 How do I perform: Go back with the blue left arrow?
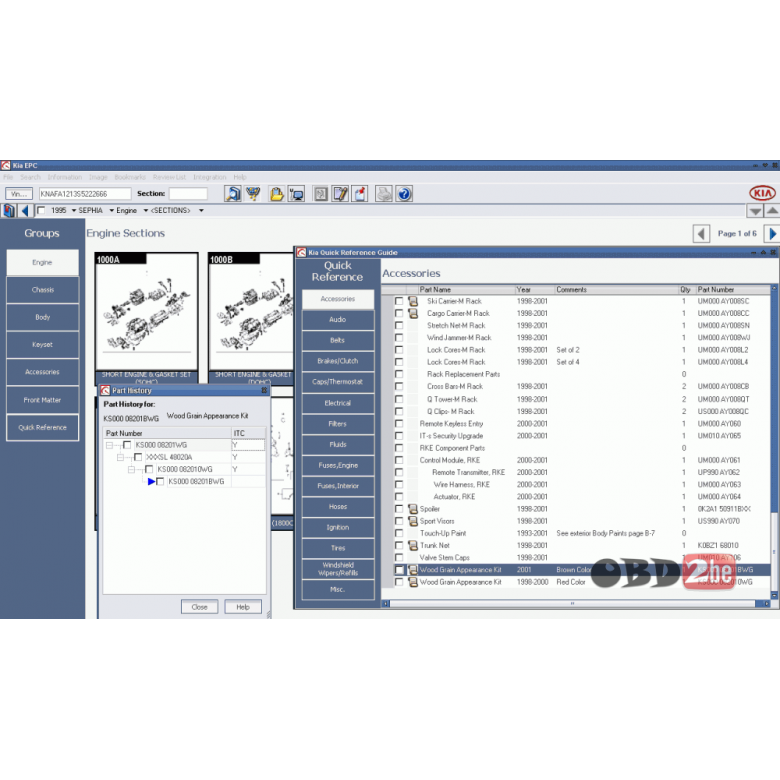25,210
